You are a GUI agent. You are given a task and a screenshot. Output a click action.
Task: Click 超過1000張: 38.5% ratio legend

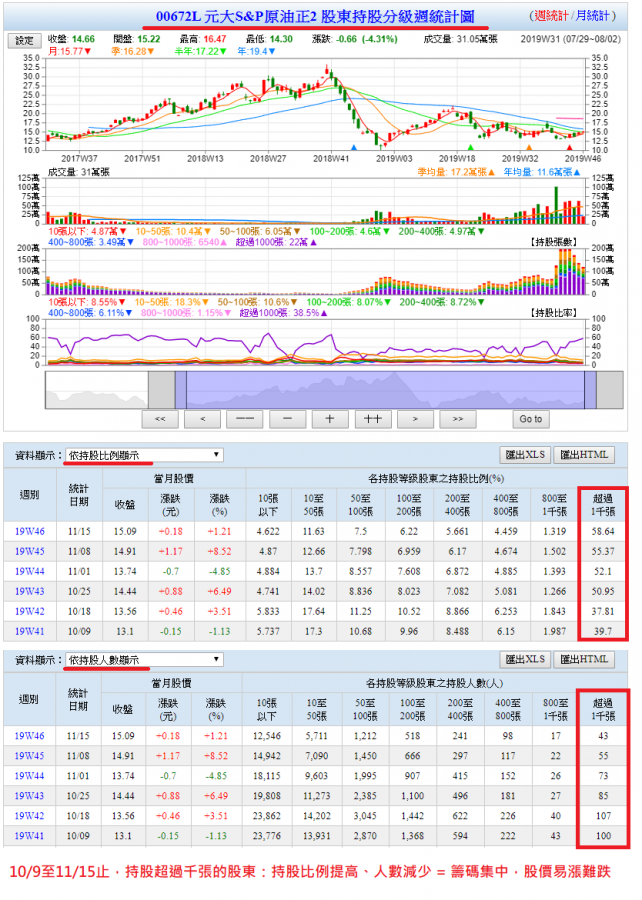283,313
